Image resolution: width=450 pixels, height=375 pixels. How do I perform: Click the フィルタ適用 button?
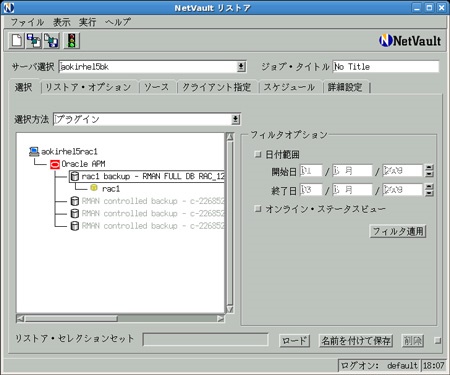coord(398,231)
